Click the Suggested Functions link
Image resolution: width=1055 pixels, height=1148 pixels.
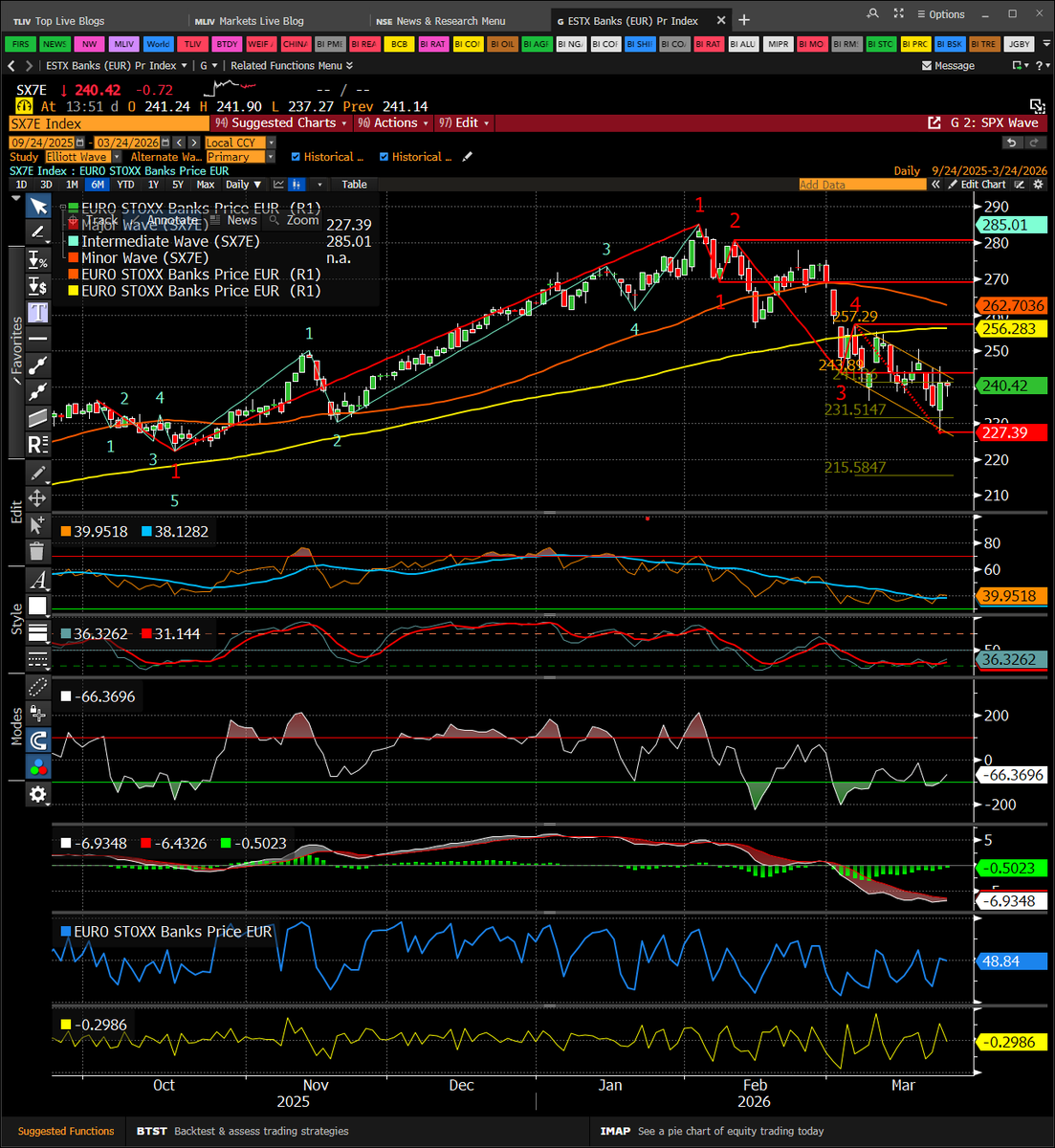point(66,1131)
